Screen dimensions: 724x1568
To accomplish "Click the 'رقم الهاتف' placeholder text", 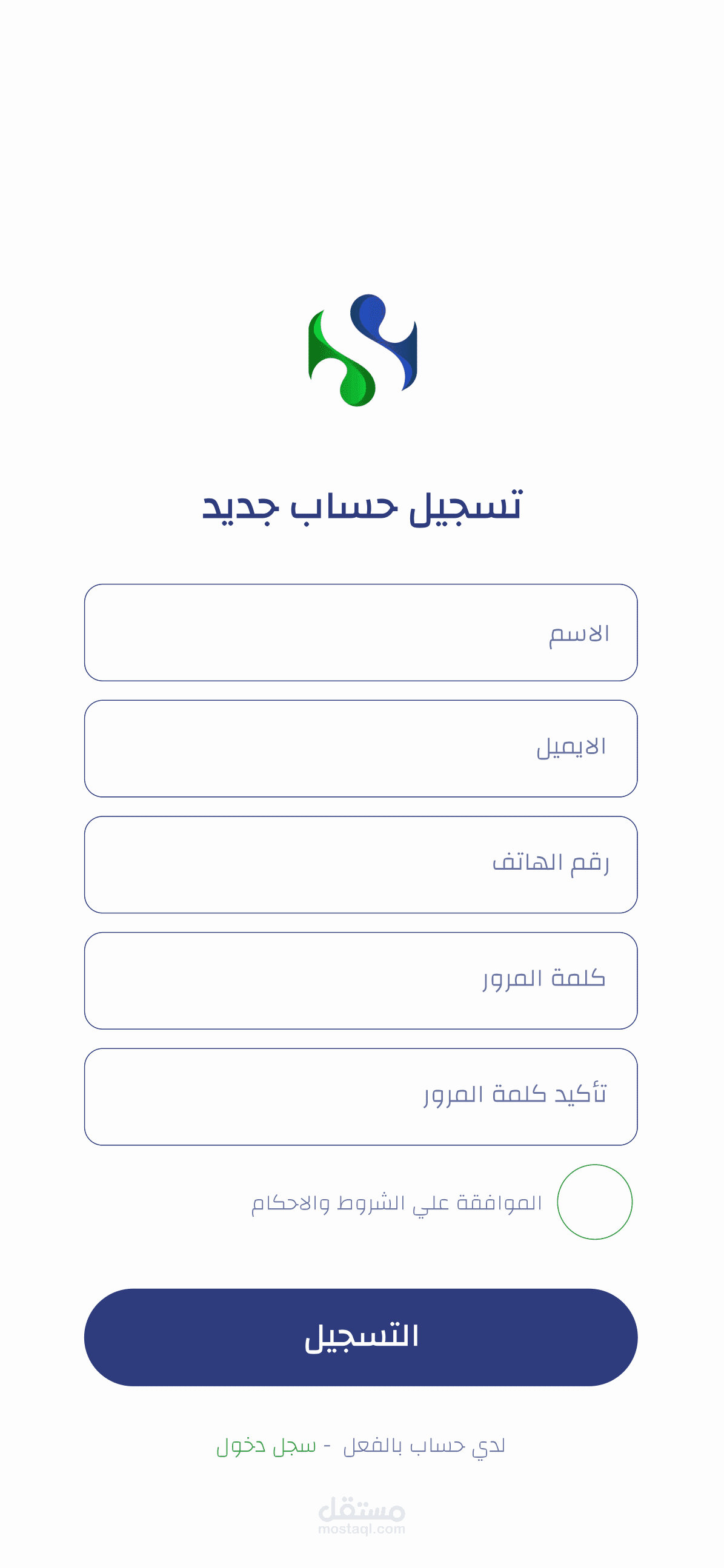I will 551,863.
